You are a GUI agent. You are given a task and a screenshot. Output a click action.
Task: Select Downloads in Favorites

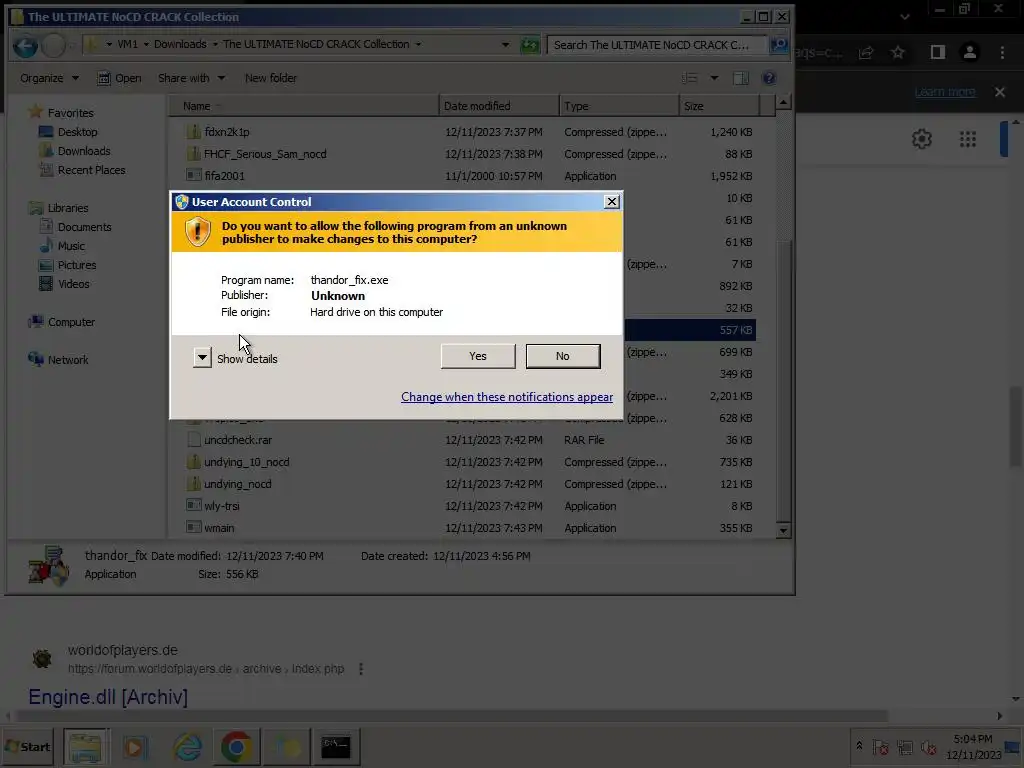tap(74, 151)
